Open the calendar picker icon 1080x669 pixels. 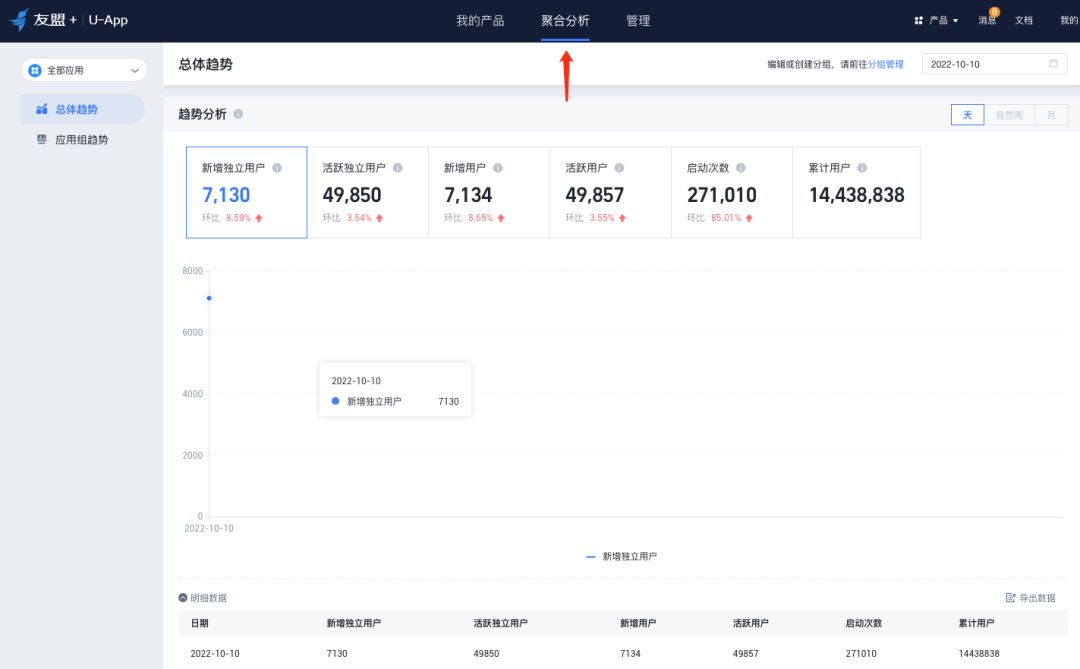[1053, 63]
